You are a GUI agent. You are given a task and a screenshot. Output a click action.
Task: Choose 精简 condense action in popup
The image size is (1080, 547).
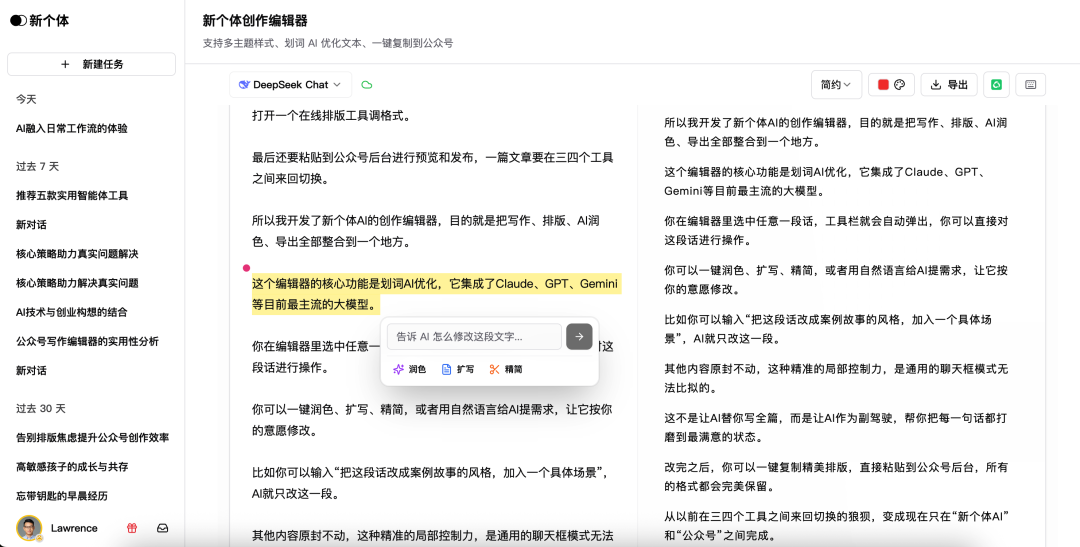click(x=506, y=369)
